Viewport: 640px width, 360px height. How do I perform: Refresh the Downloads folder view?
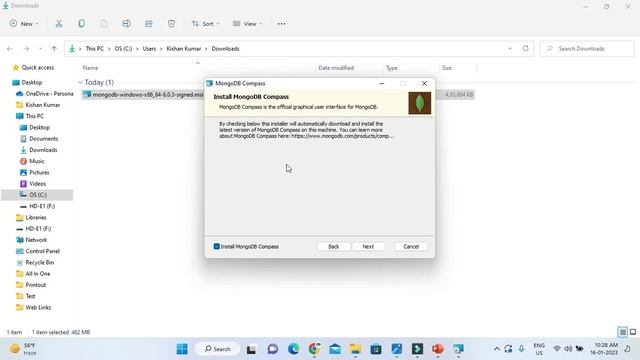pos(526,49)
